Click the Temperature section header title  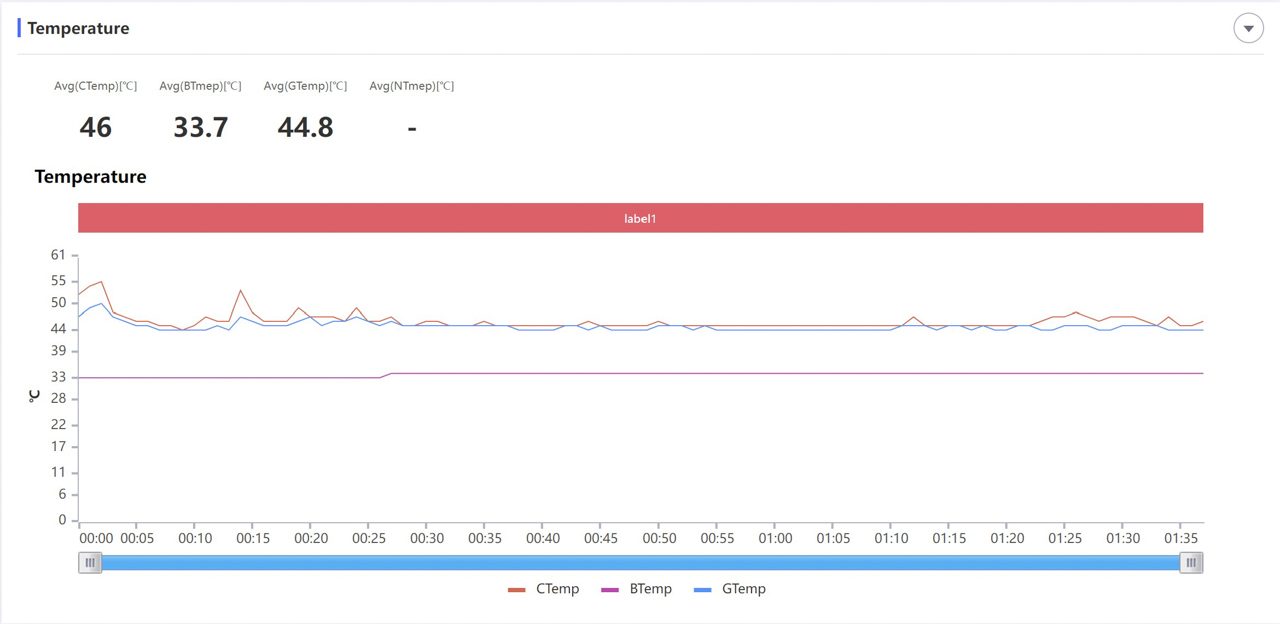coord(78,28)
